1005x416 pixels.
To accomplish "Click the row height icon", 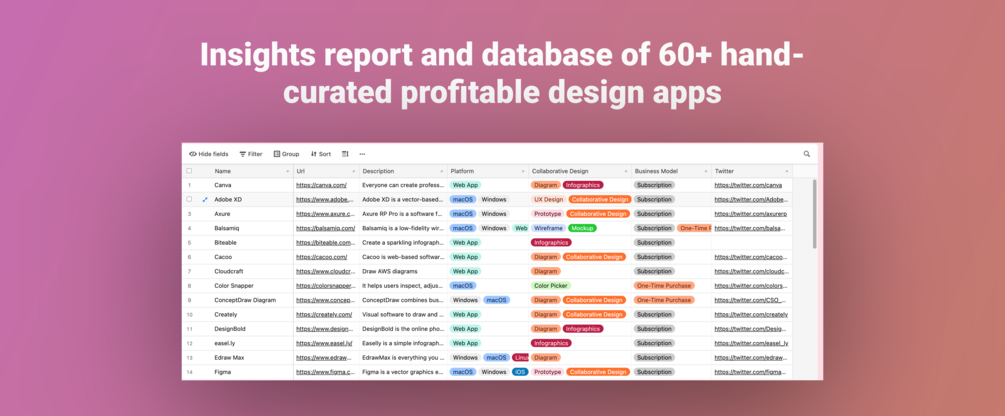I will point(345,154).
